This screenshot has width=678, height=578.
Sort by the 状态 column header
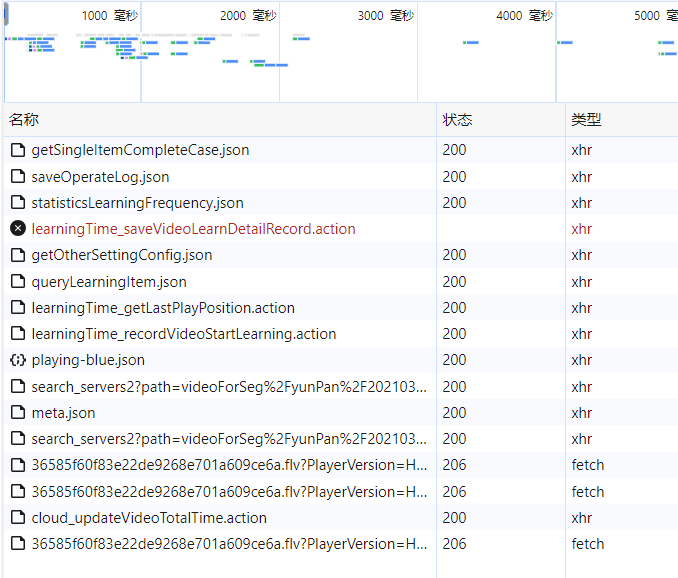tap(457, 120)
